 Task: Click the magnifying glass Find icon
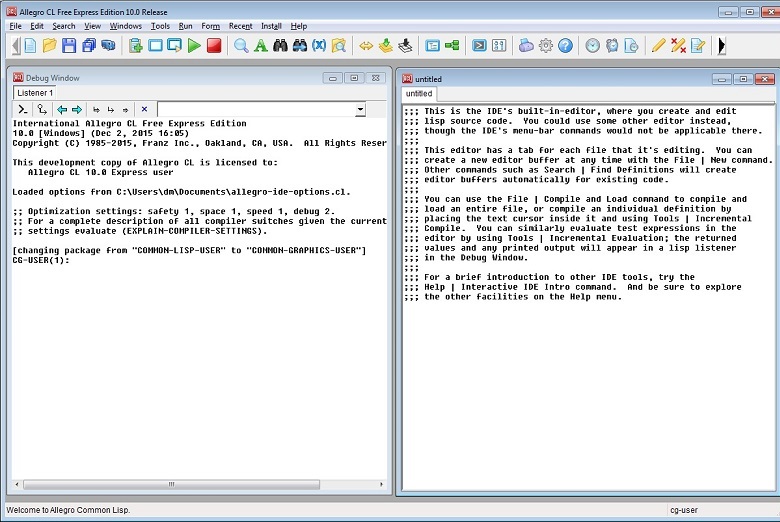pyautogui.click(x=241, y=45)
